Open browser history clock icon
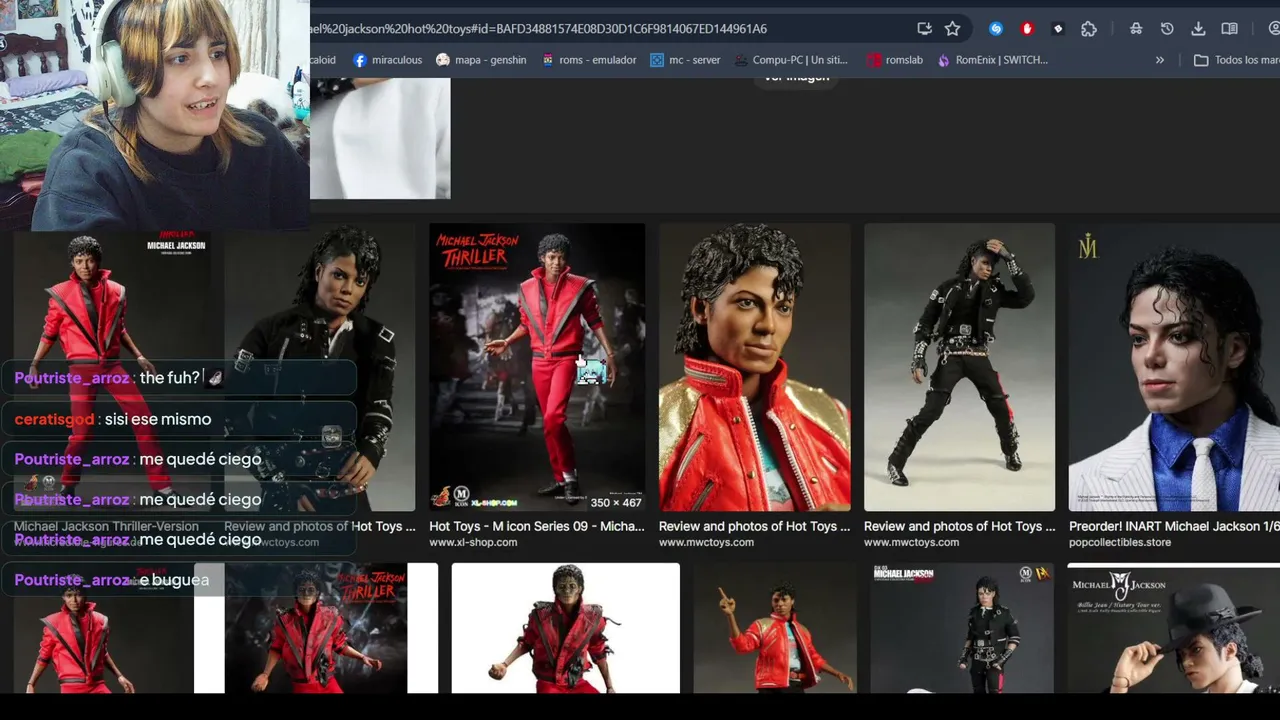The width and height of the screenshot is (1280, 720). 1167,29
